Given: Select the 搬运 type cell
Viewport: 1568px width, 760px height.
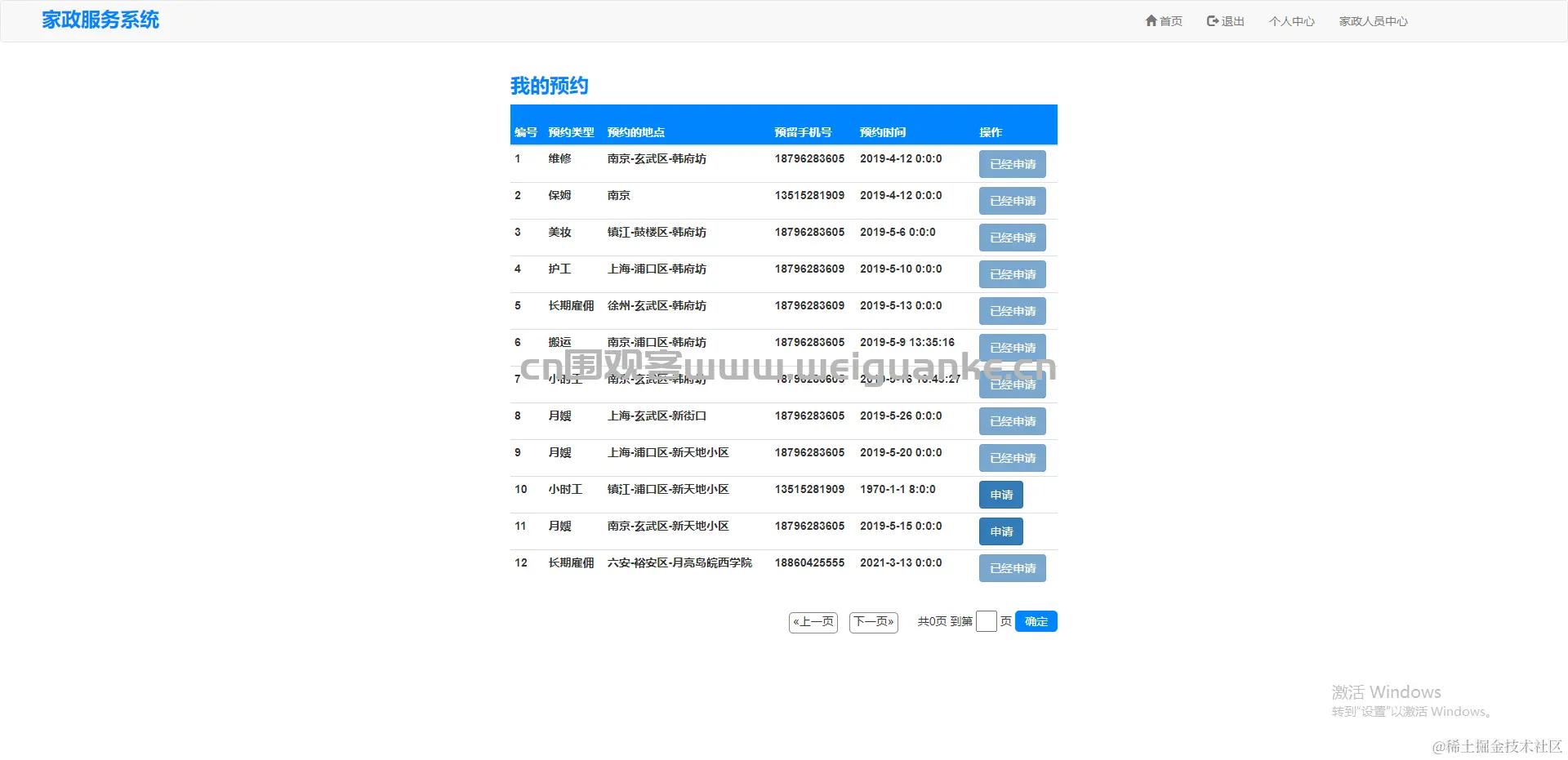Looking at the screenshot, I should click(559, 342).
